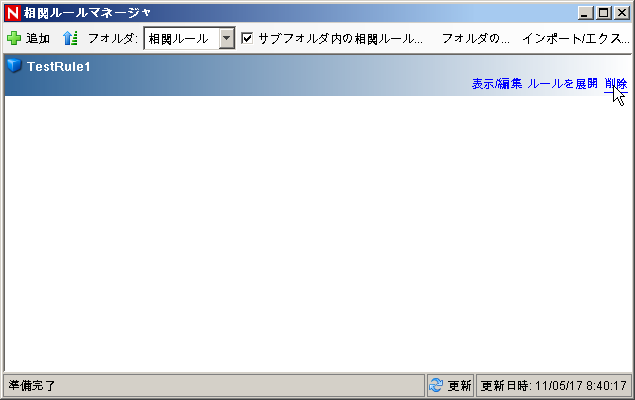Click the red N application icon in title bar
The width and height of the screenshot is (635, 400).
coord(13,13)
